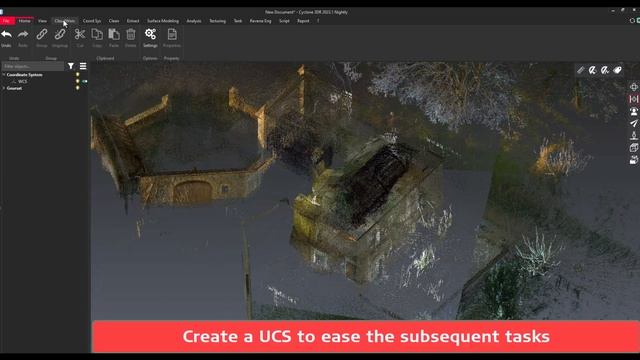640x360 pixels.
Task: Click the Ungroup broken-link icon
Action: coord(60,34)
